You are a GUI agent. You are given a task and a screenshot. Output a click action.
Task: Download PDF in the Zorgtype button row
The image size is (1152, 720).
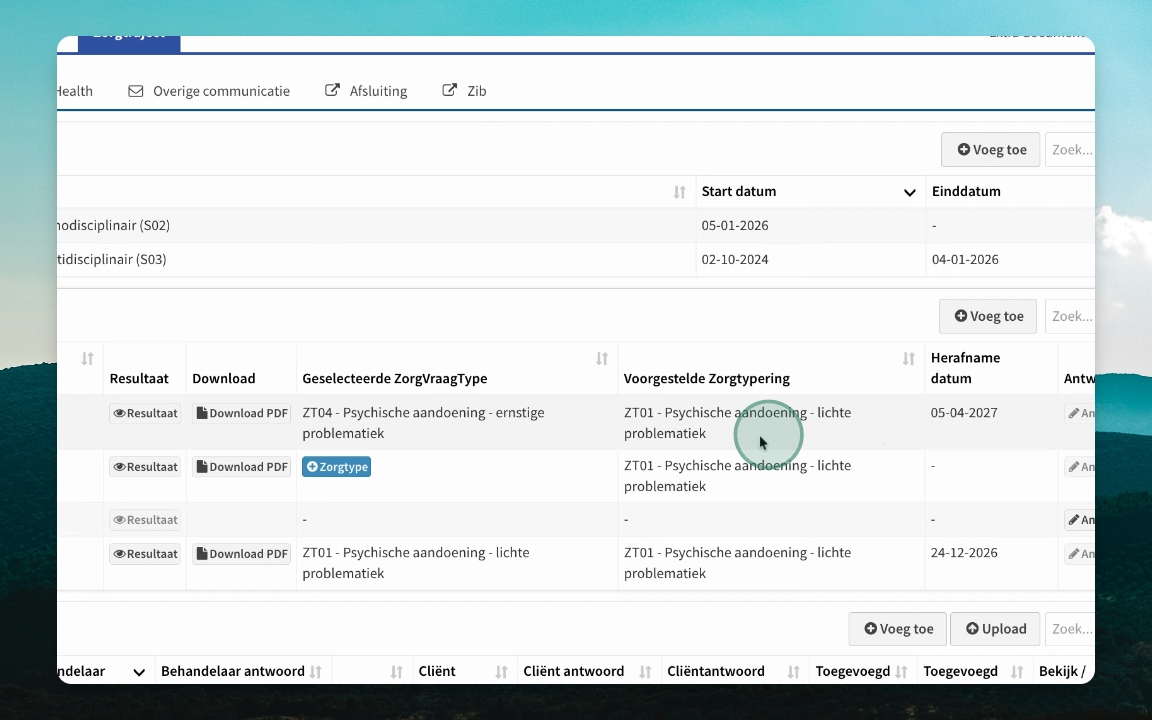point(242,467)
